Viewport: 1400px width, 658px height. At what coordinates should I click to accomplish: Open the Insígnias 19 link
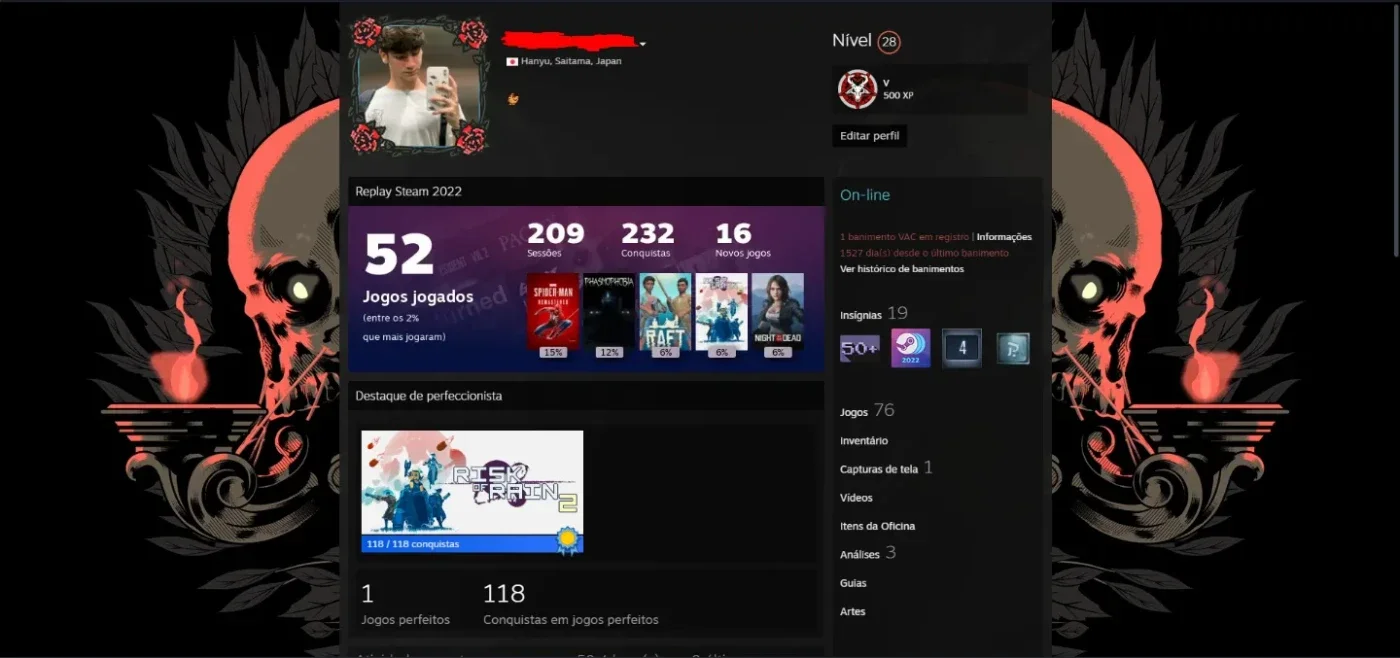point(873,314)
